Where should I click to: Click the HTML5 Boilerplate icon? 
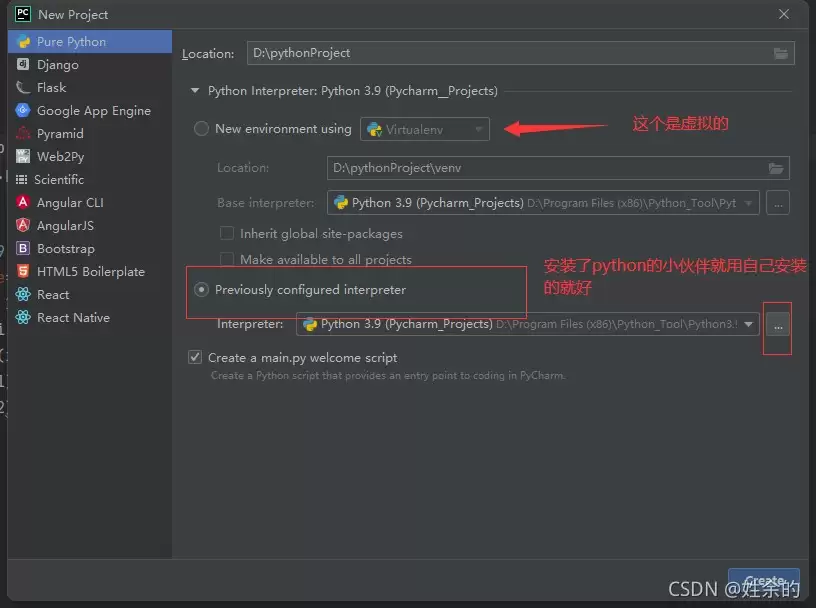[23, 271]
